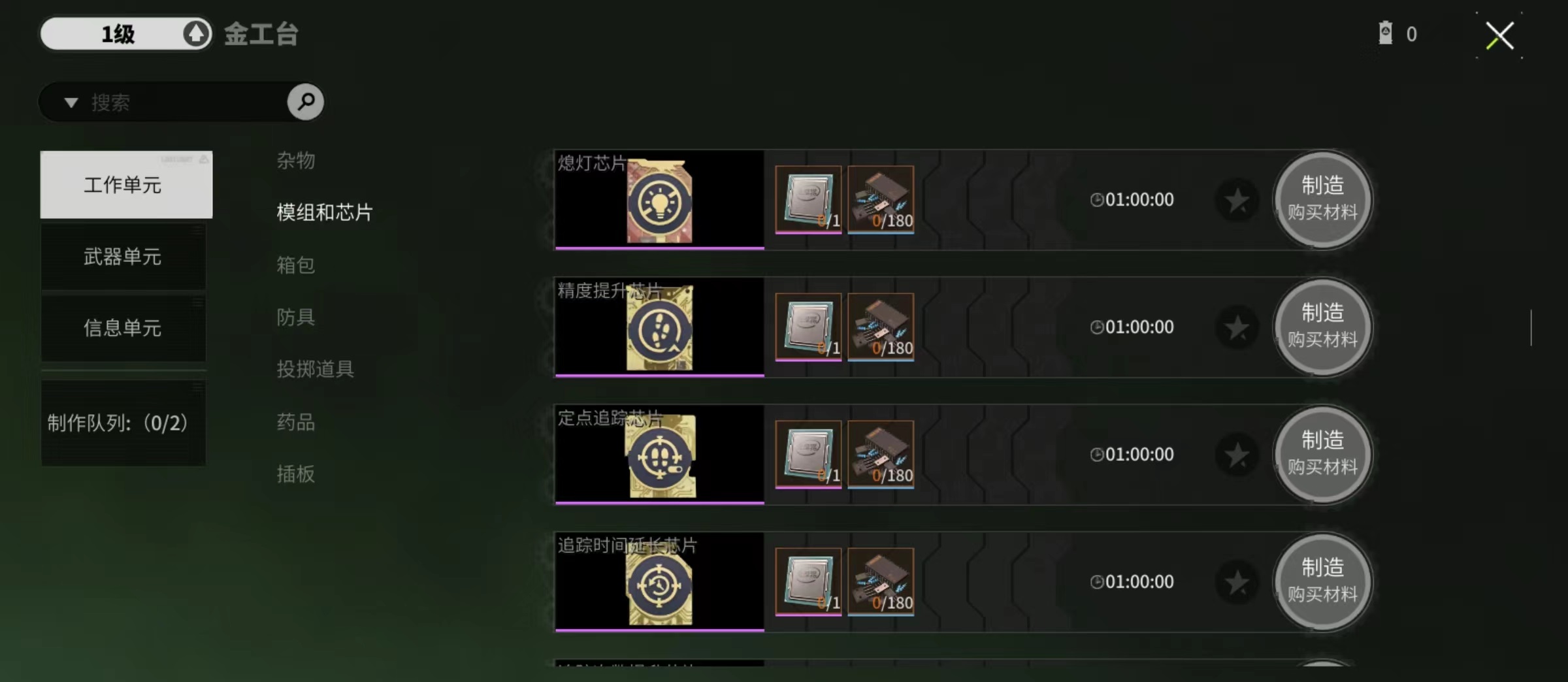Click the workbench level upgrade arrow icon
Image resolution: width=1568 pixels, height=682 pixels.
(x=196, y=33)
